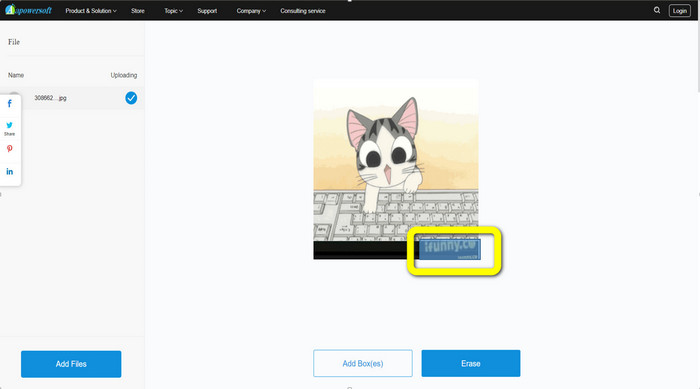Share via the Twitter icon

coord(9,127)
